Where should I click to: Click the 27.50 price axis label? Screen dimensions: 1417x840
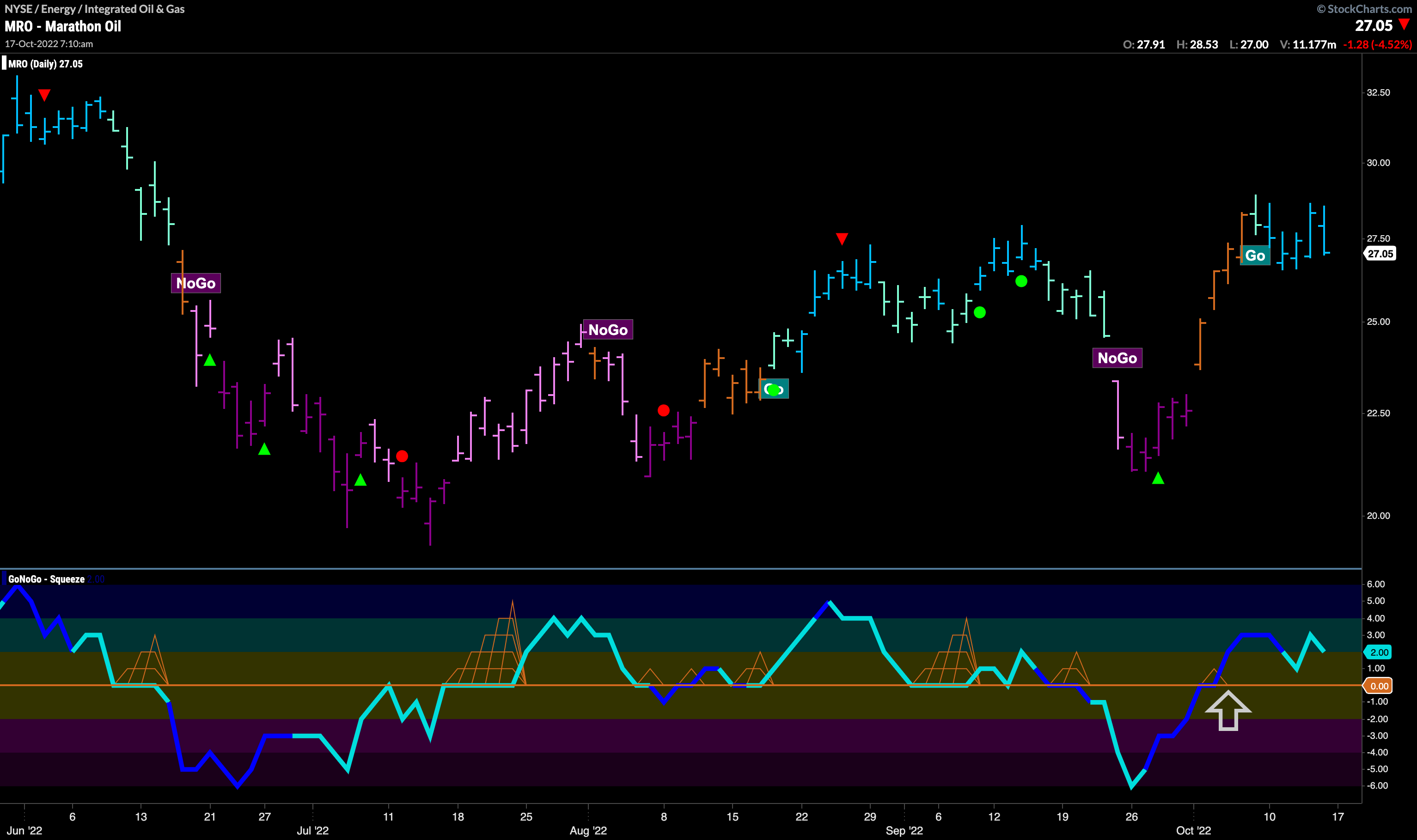tap(1378, 239)
